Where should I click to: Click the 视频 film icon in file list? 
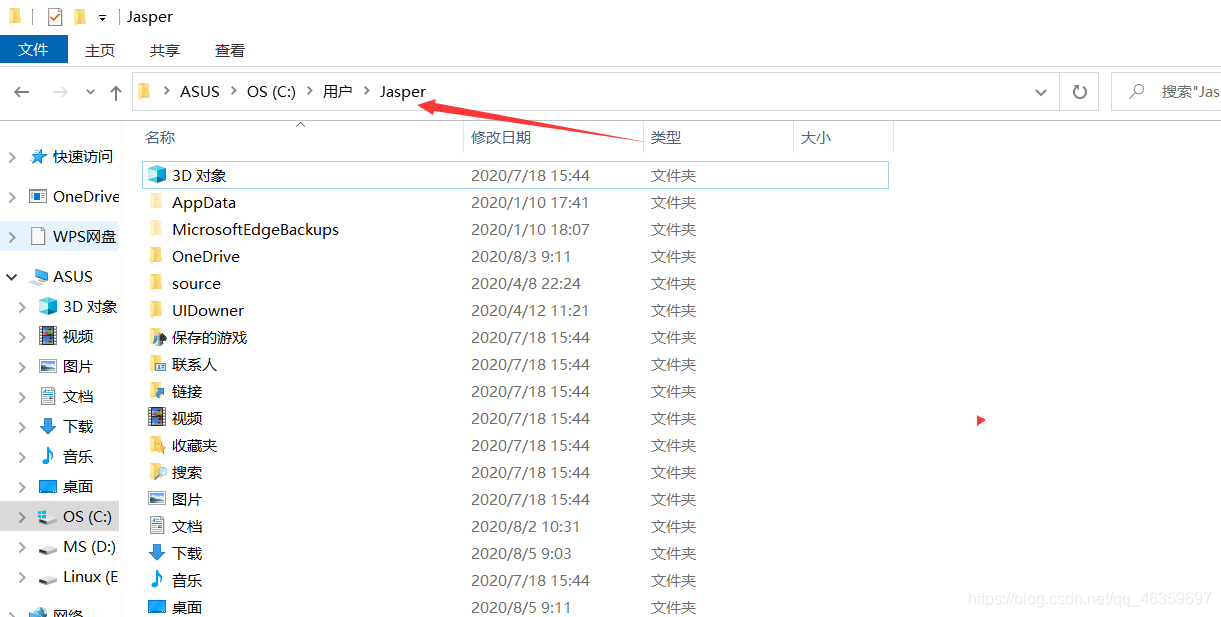tap(156, 418)
